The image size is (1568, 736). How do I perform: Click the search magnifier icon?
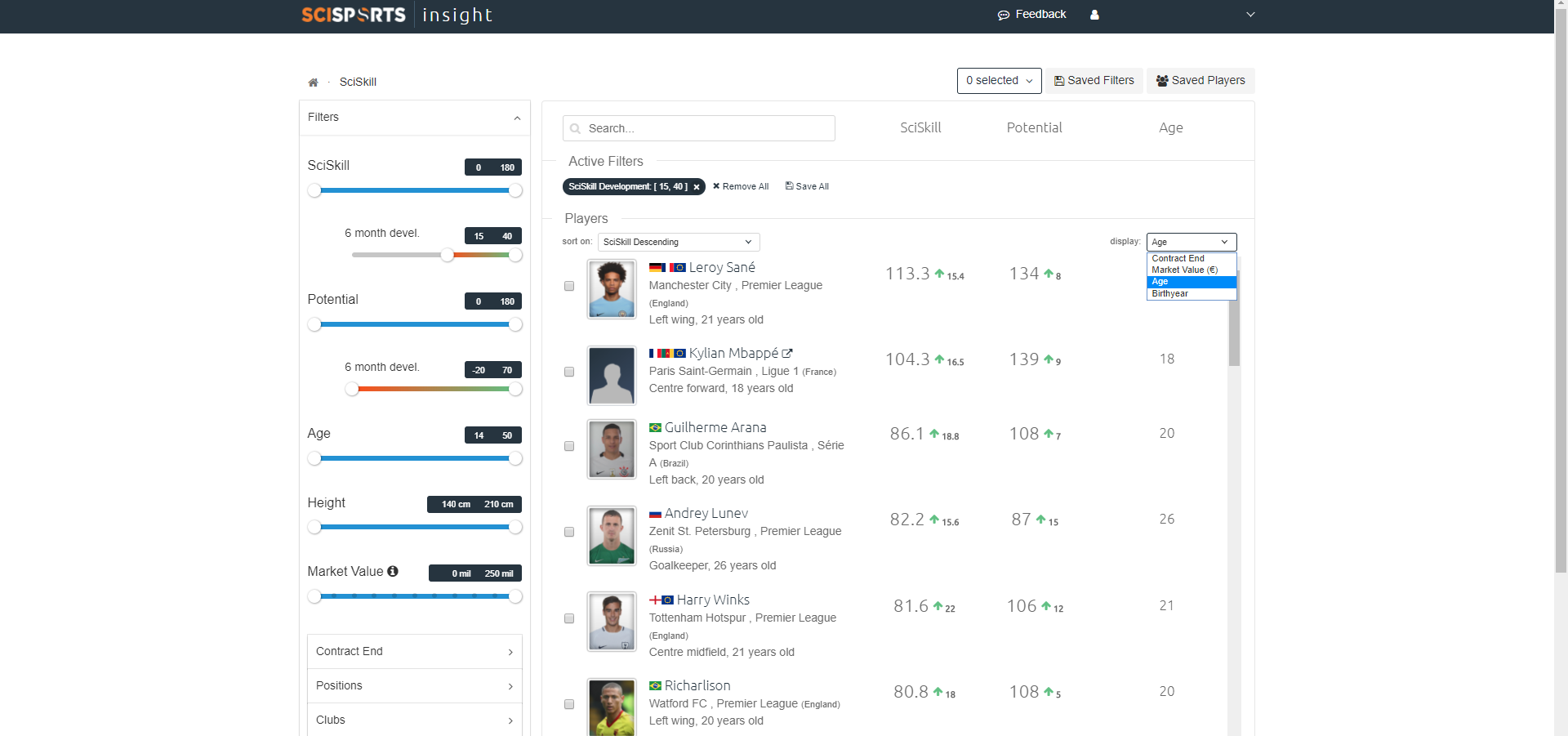(576, 128)
